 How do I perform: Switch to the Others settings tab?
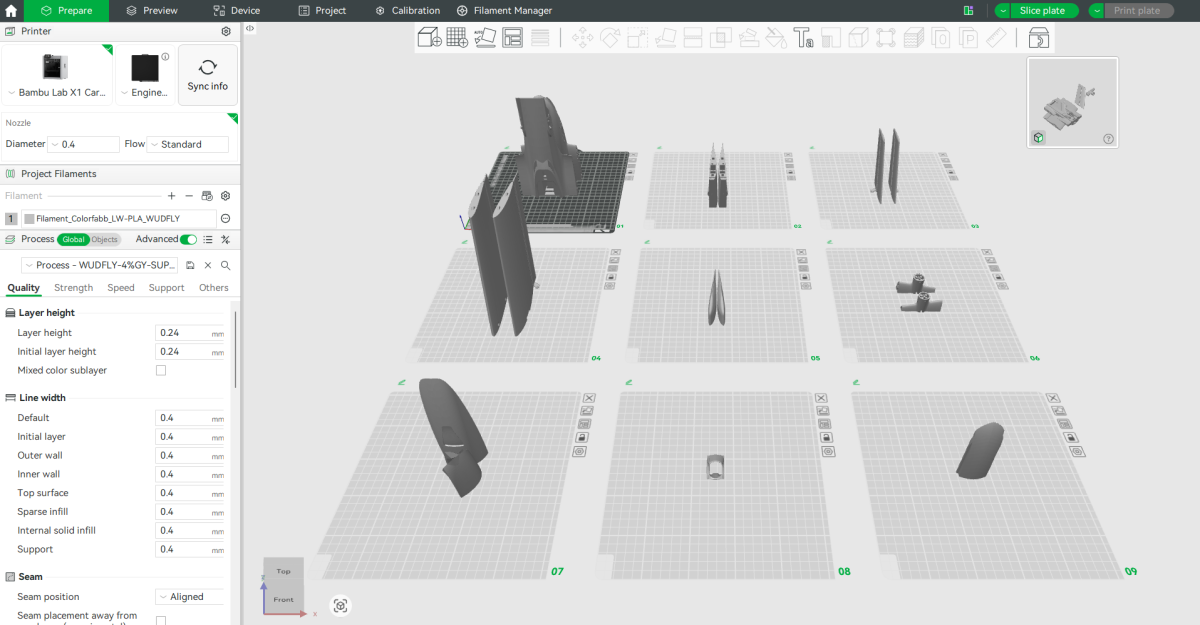tap(213, 288)
